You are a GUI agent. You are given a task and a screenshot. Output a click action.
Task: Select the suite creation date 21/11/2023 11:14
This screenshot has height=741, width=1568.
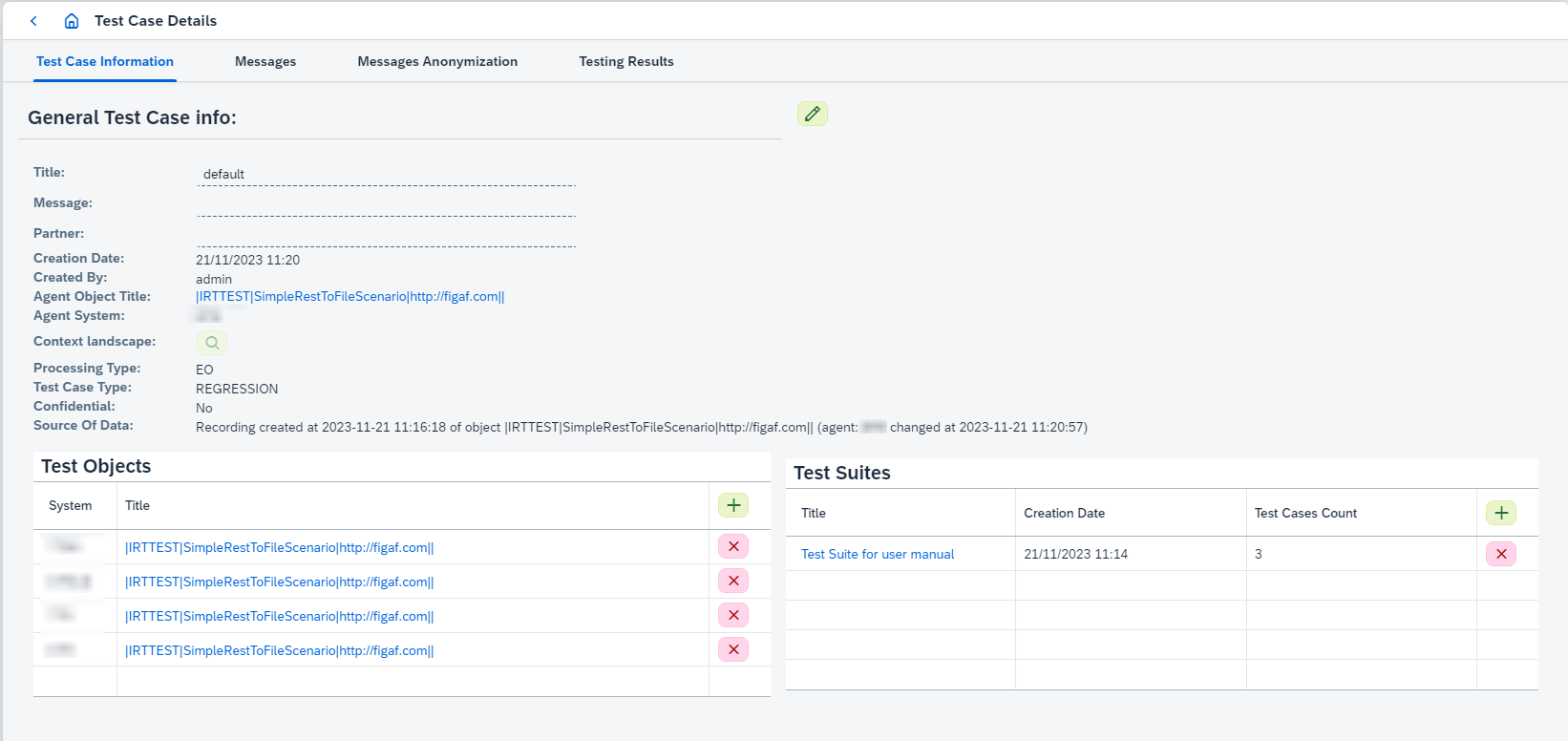click(x=1076, y=554)
